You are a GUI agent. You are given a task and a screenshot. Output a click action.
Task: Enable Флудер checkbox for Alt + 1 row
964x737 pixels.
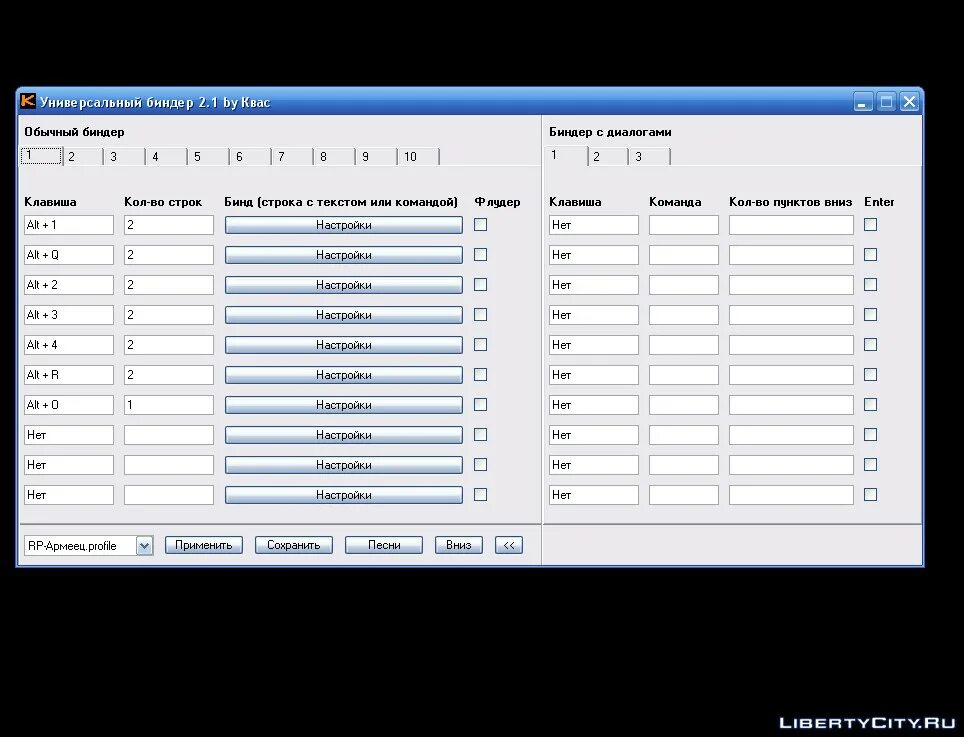point(480,225)
